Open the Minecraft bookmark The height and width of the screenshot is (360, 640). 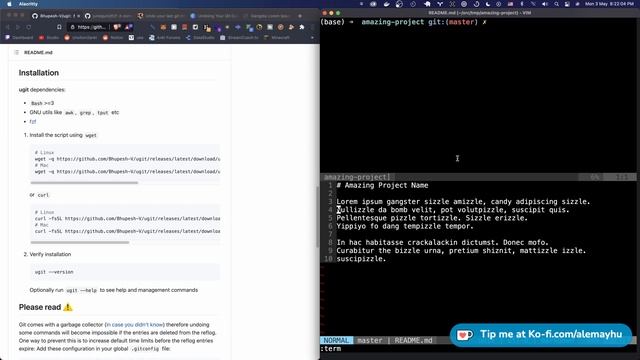point(278,38)
